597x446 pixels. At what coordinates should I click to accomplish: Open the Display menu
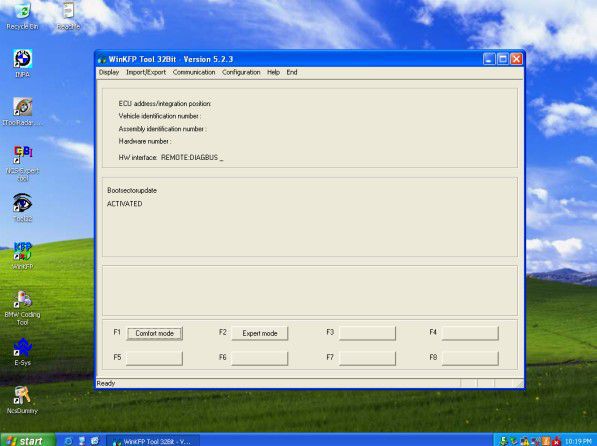click(x=109, y=72)
